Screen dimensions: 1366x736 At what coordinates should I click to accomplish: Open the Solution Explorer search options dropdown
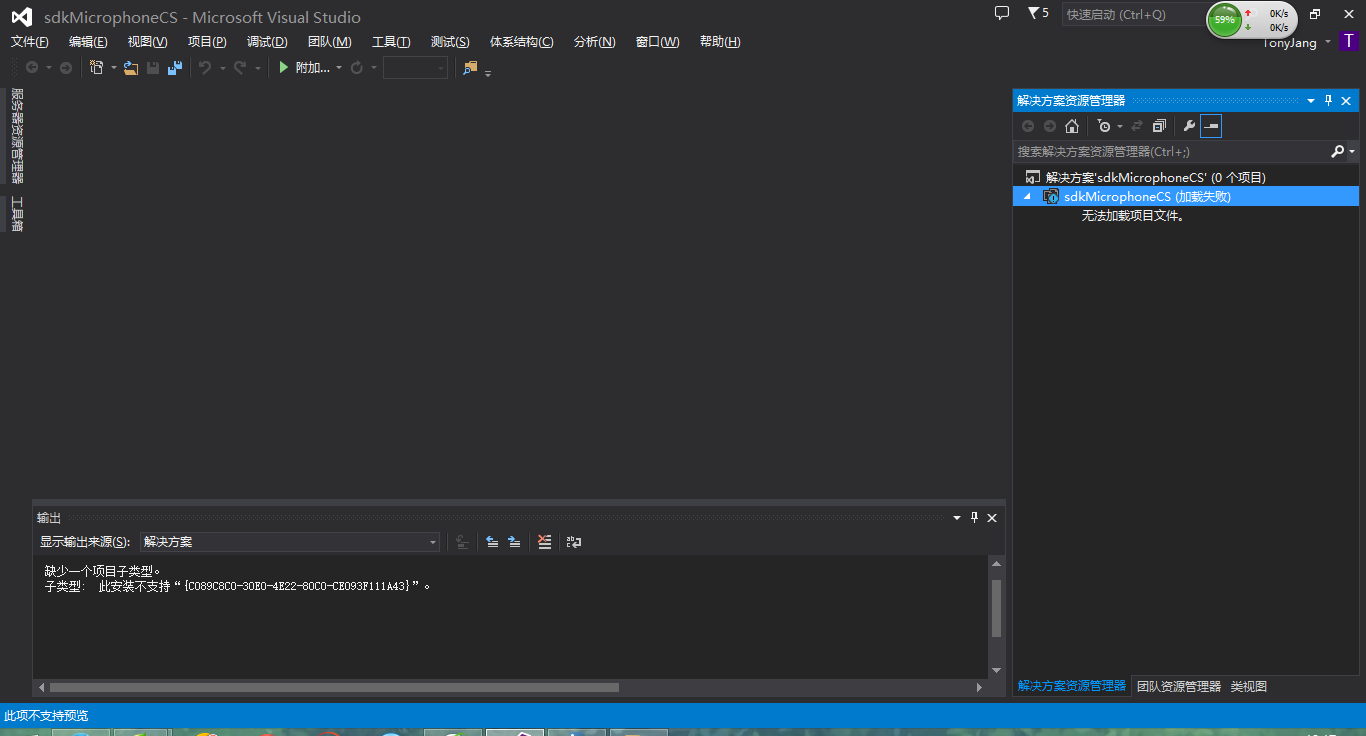(1352, 152)
